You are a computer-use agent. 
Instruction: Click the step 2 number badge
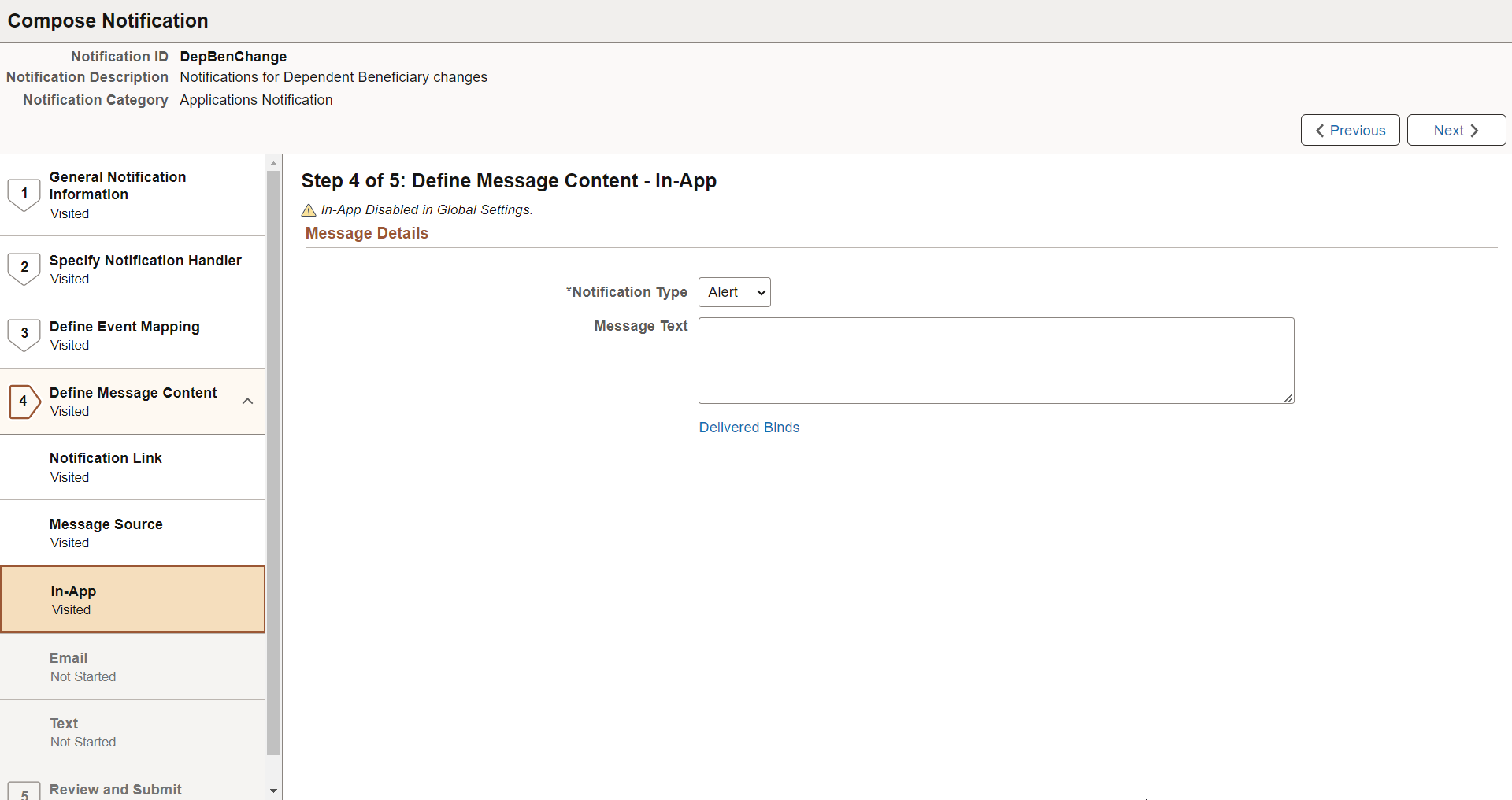click(x=24, y=268)
